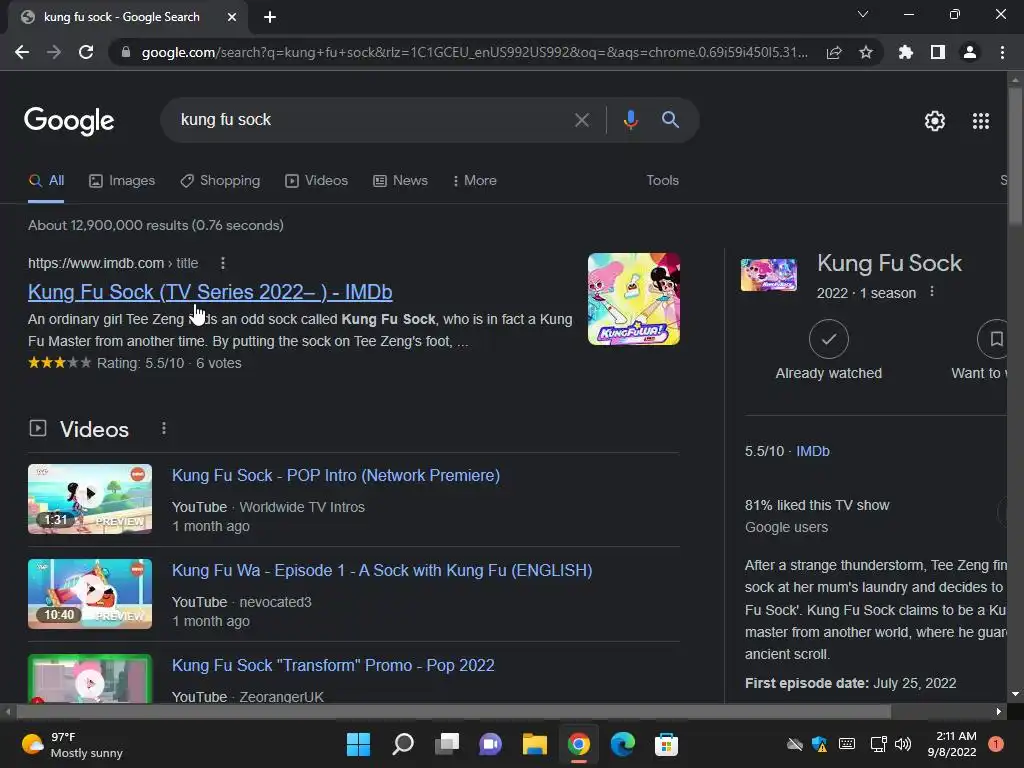Image resolution: width=1024 pixels, height=768 pixels.
Task: Open the Transform Promo Pop 2022 video
Action: tap(333, 665)
